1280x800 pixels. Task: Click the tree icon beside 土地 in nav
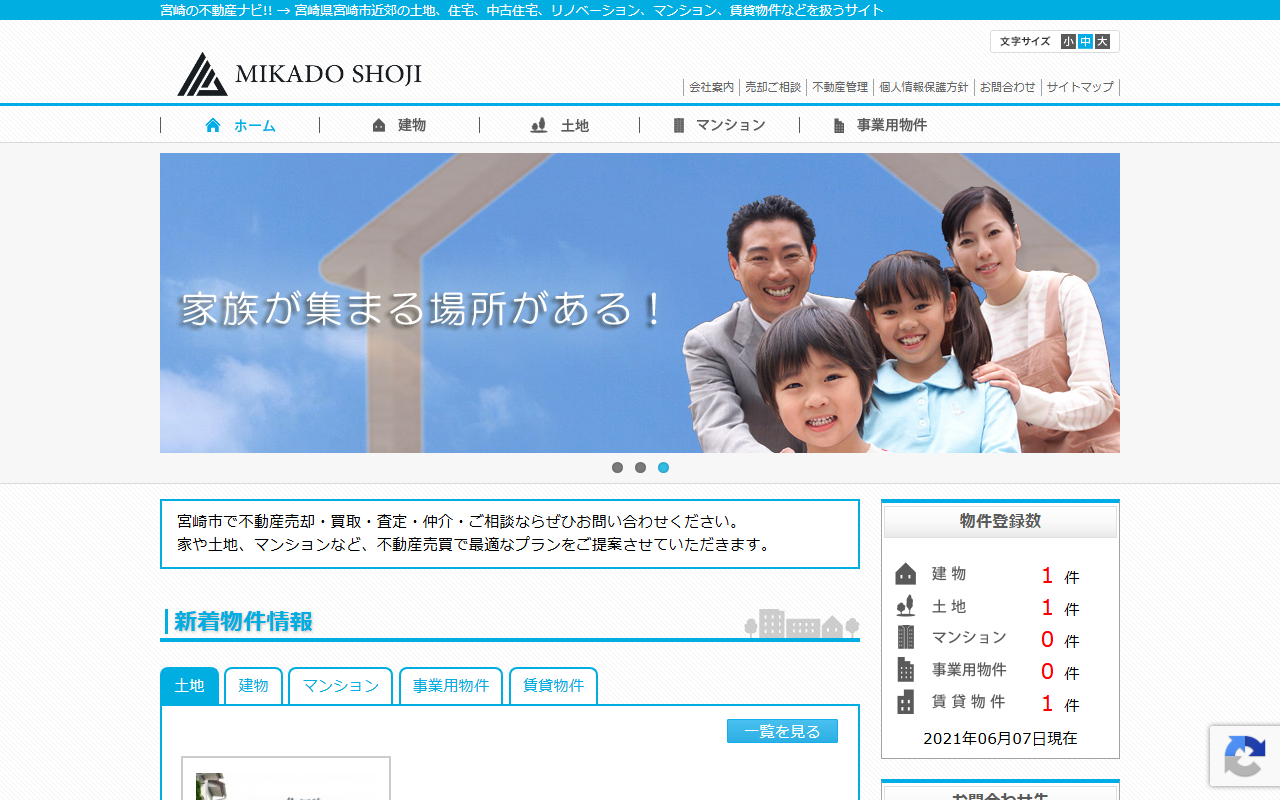coord(539,125)
